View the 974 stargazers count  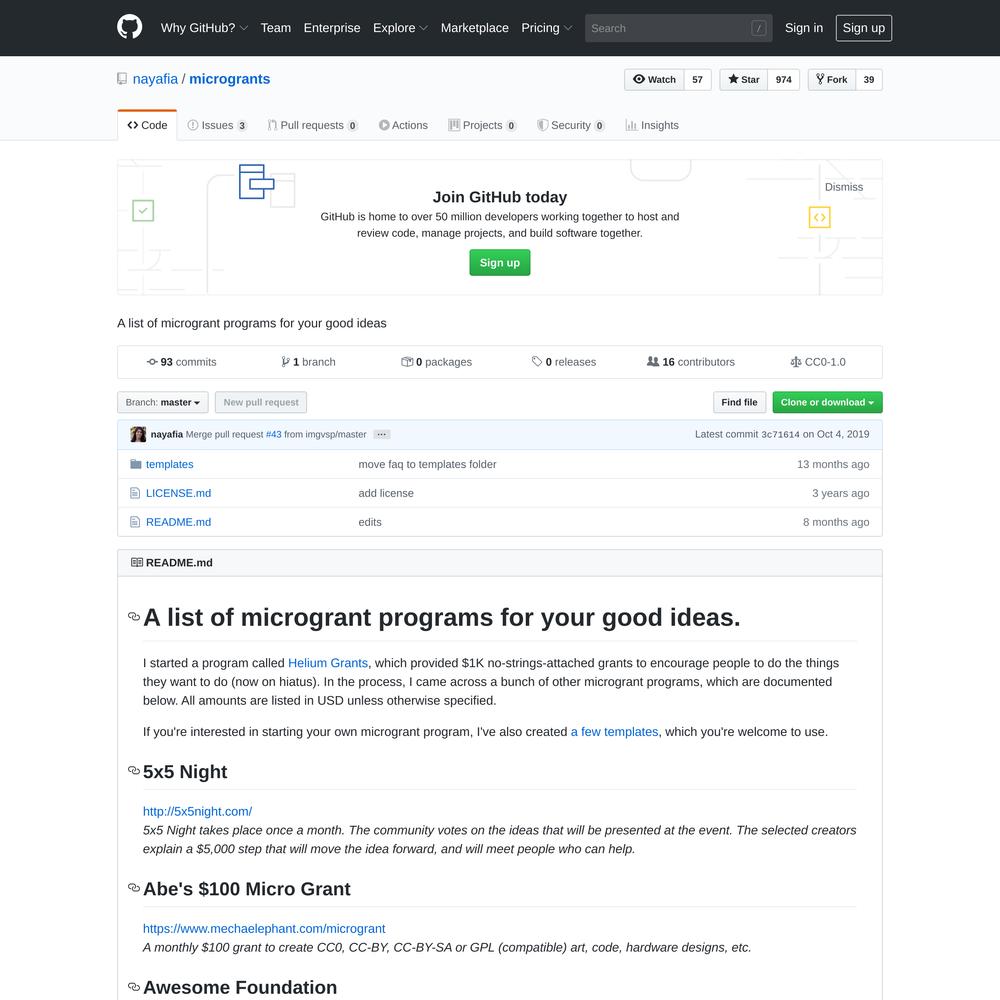click(x=784, y=80)
